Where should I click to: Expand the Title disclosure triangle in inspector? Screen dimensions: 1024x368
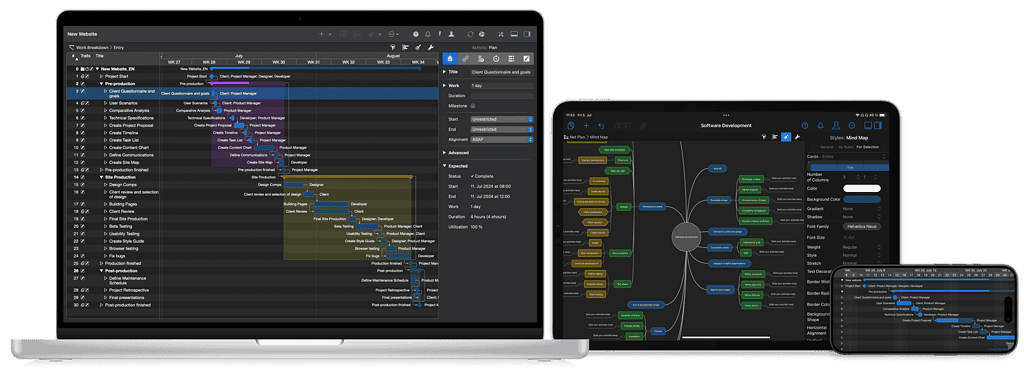pos(445,72)
